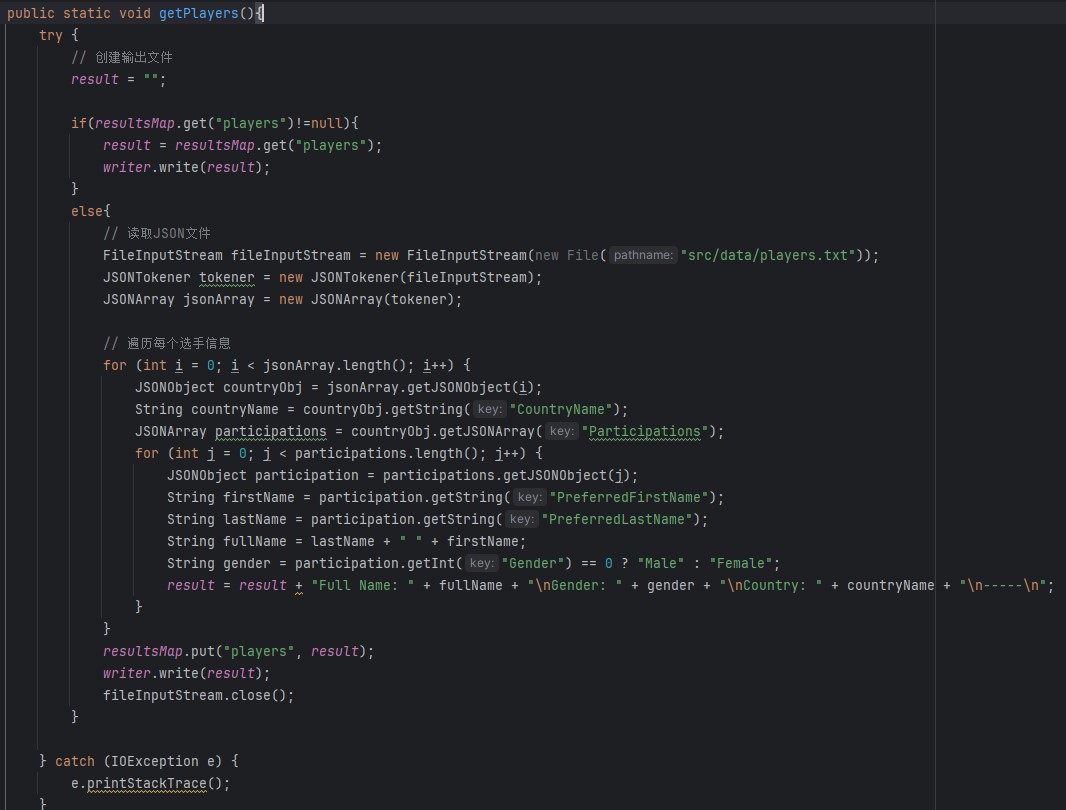Click the 'key:' hint before "PreferredFirstName"
1066x810 pixels.
(x=530, y=497)
